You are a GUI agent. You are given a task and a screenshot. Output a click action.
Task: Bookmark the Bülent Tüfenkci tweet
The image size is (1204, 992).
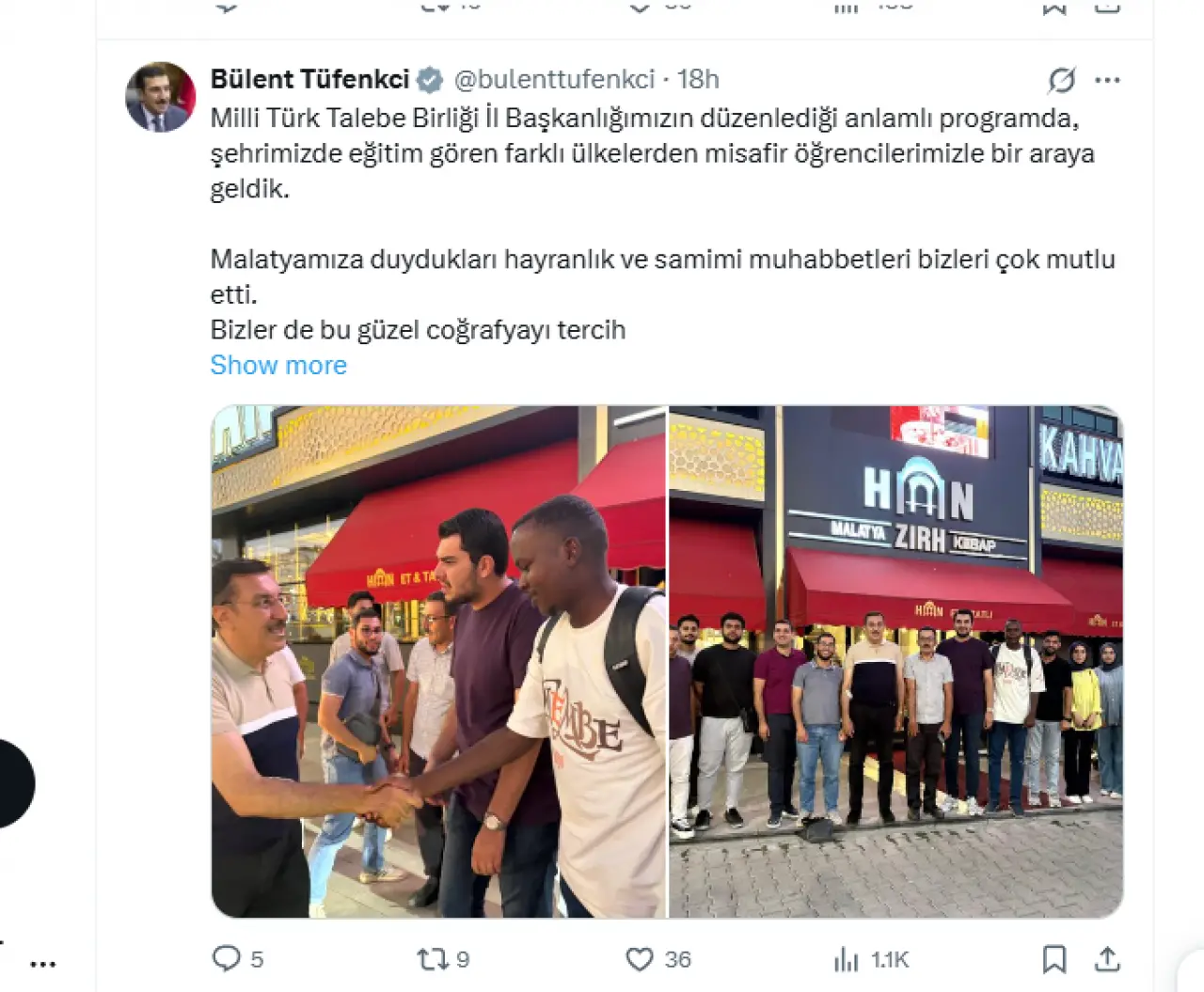click(1054, 959)
